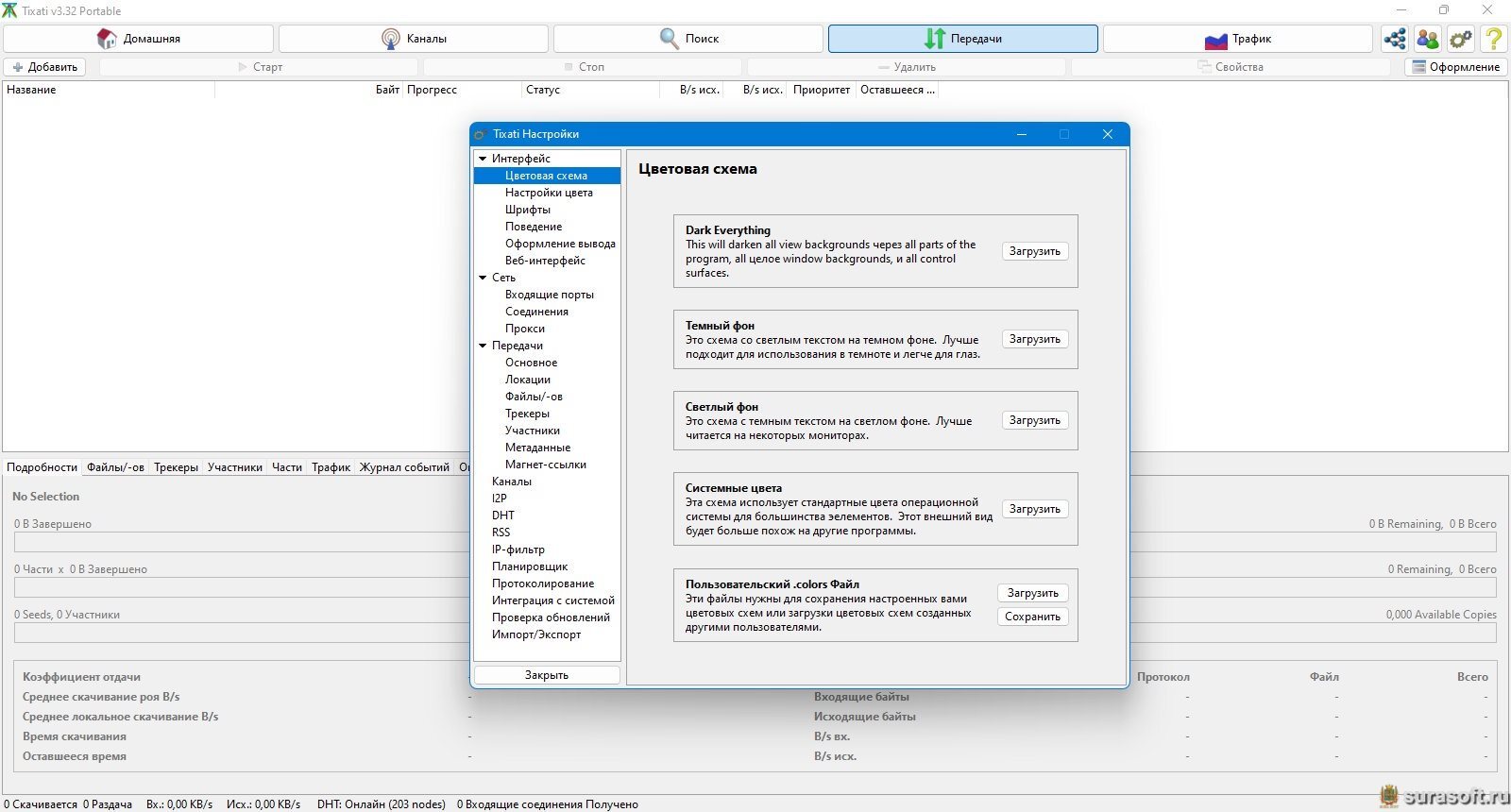Open the users/friends icon in toolbar

(x=1428, y=39)
